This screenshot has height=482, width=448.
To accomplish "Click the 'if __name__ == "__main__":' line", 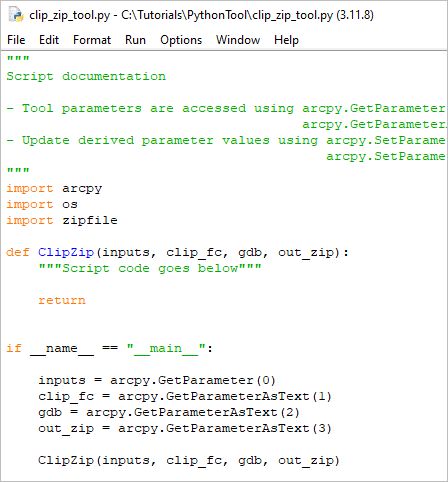I will pyautogui.click(x=110, y=349).
